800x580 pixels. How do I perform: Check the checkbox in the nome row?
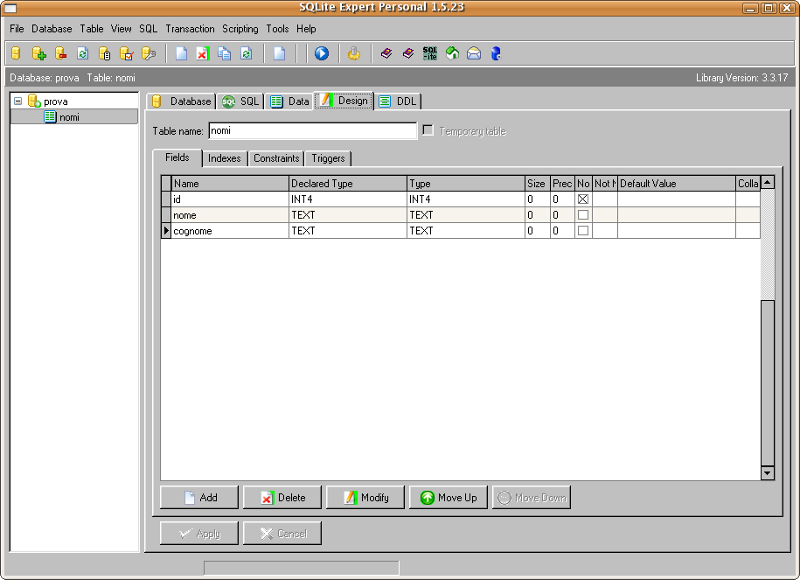(583, 215)
